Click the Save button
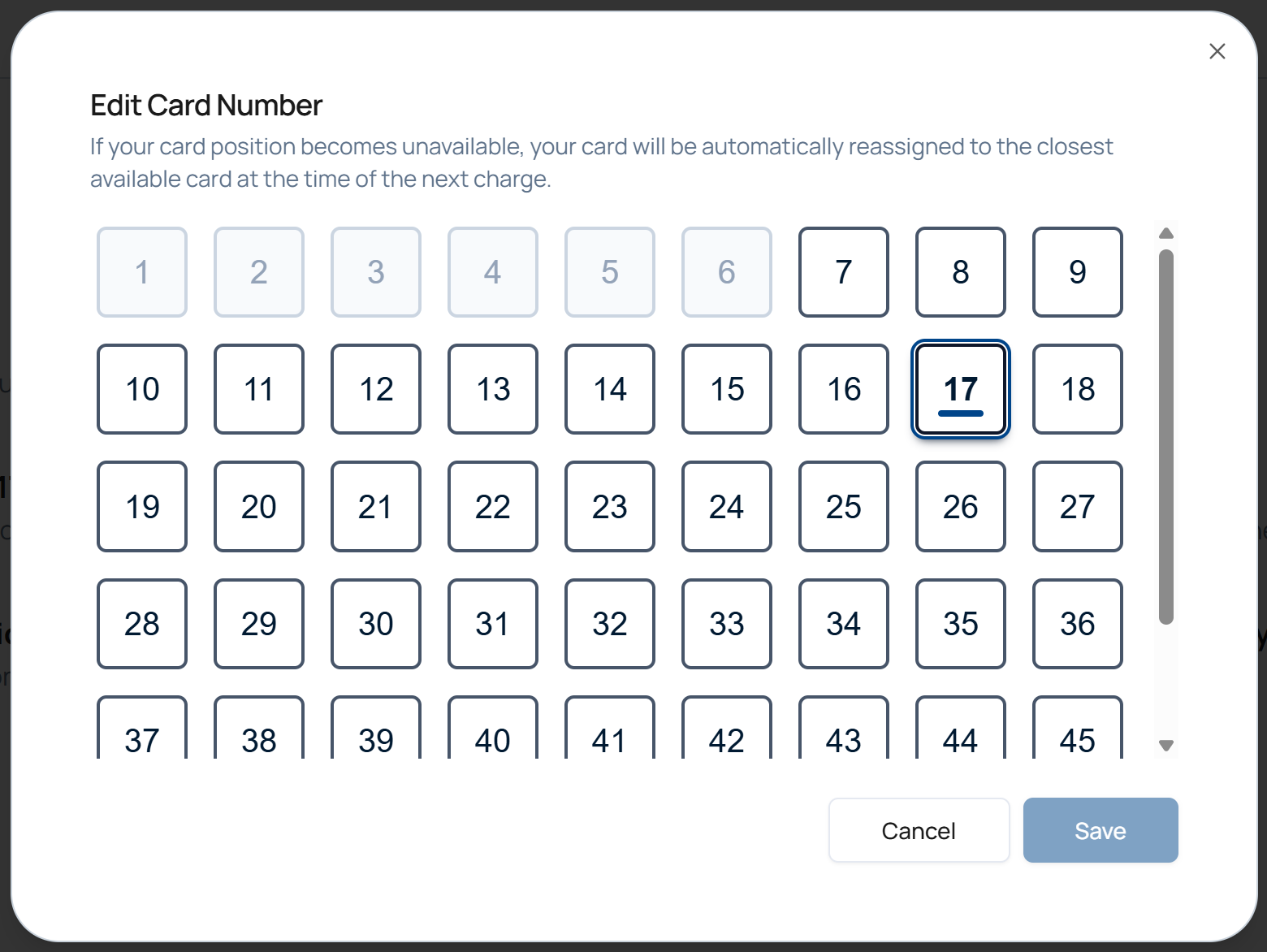The image size is (1267, 952). (1100, 830)
